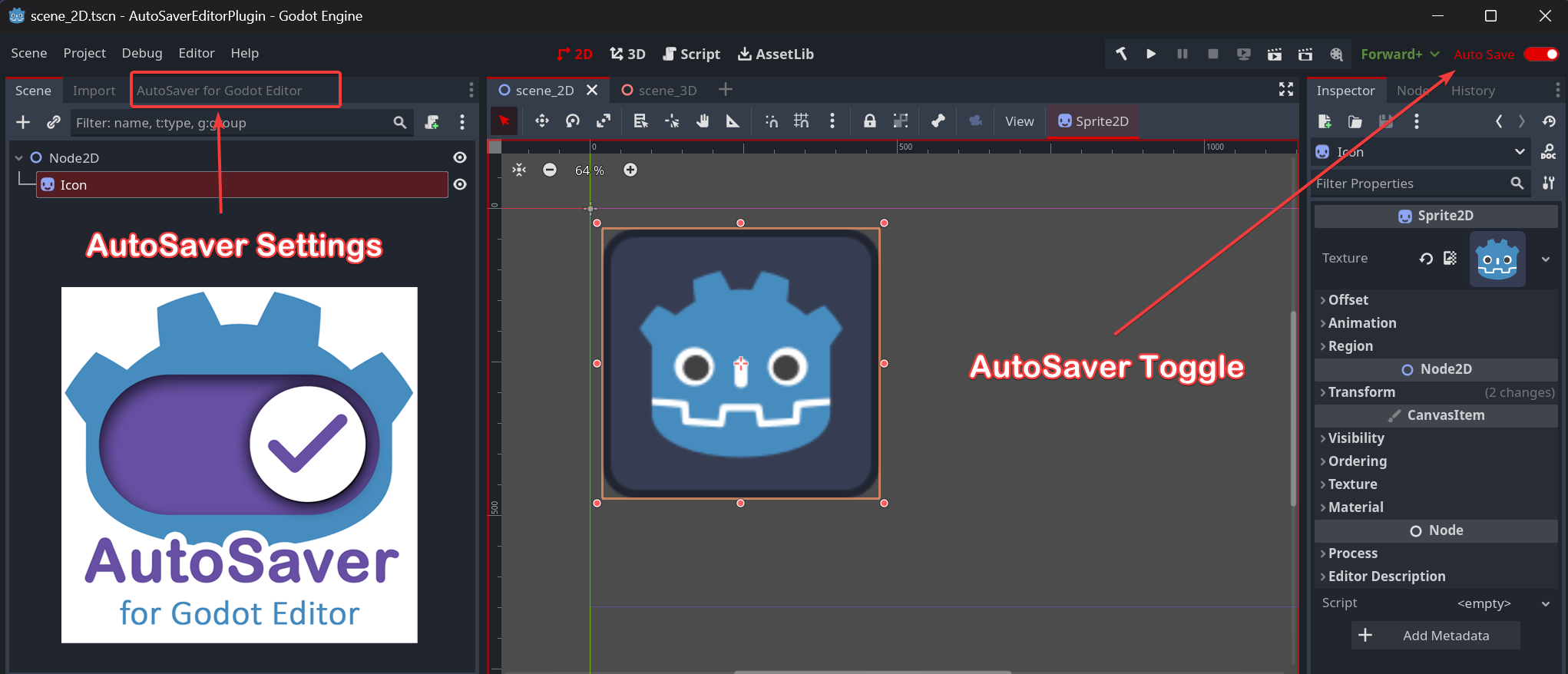Open the Scene menu

point(29,53)
